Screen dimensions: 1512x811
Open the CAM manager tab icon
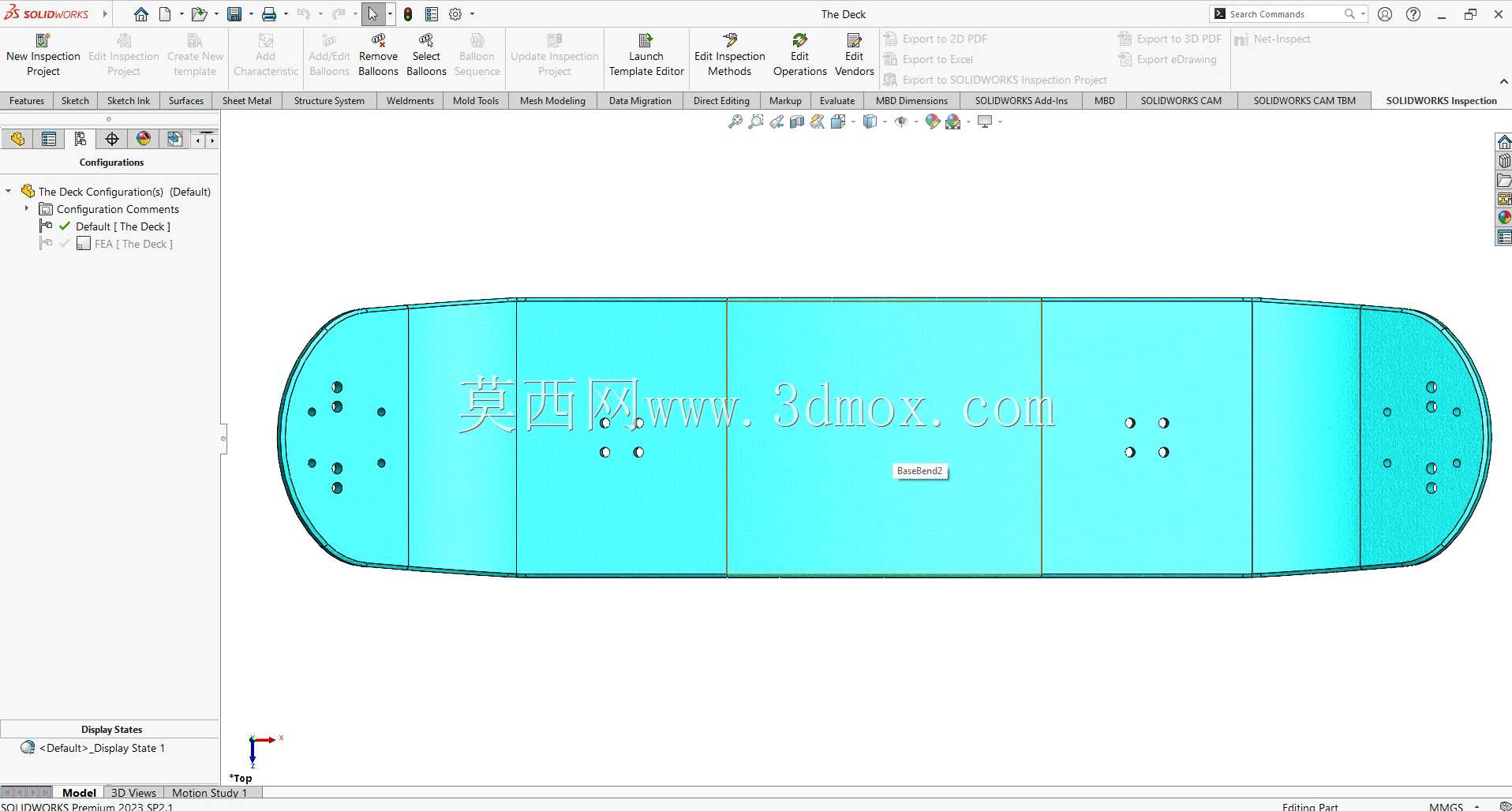tap(174, 140)
